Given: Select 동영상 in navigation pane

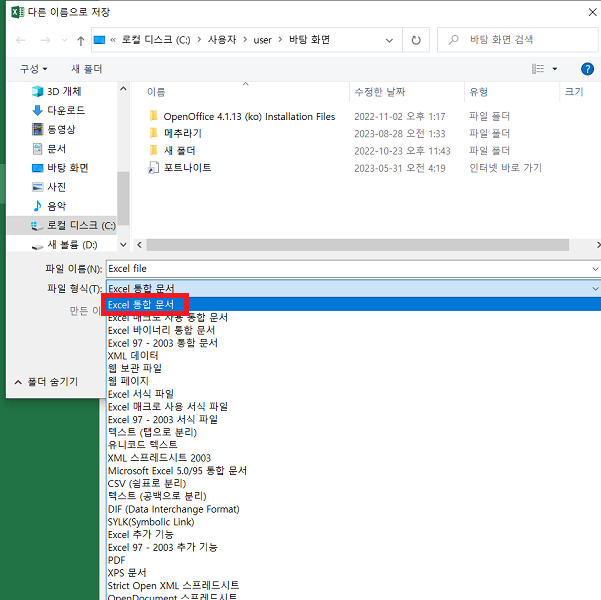Looking at the screenshot, I should coord(53,129).
